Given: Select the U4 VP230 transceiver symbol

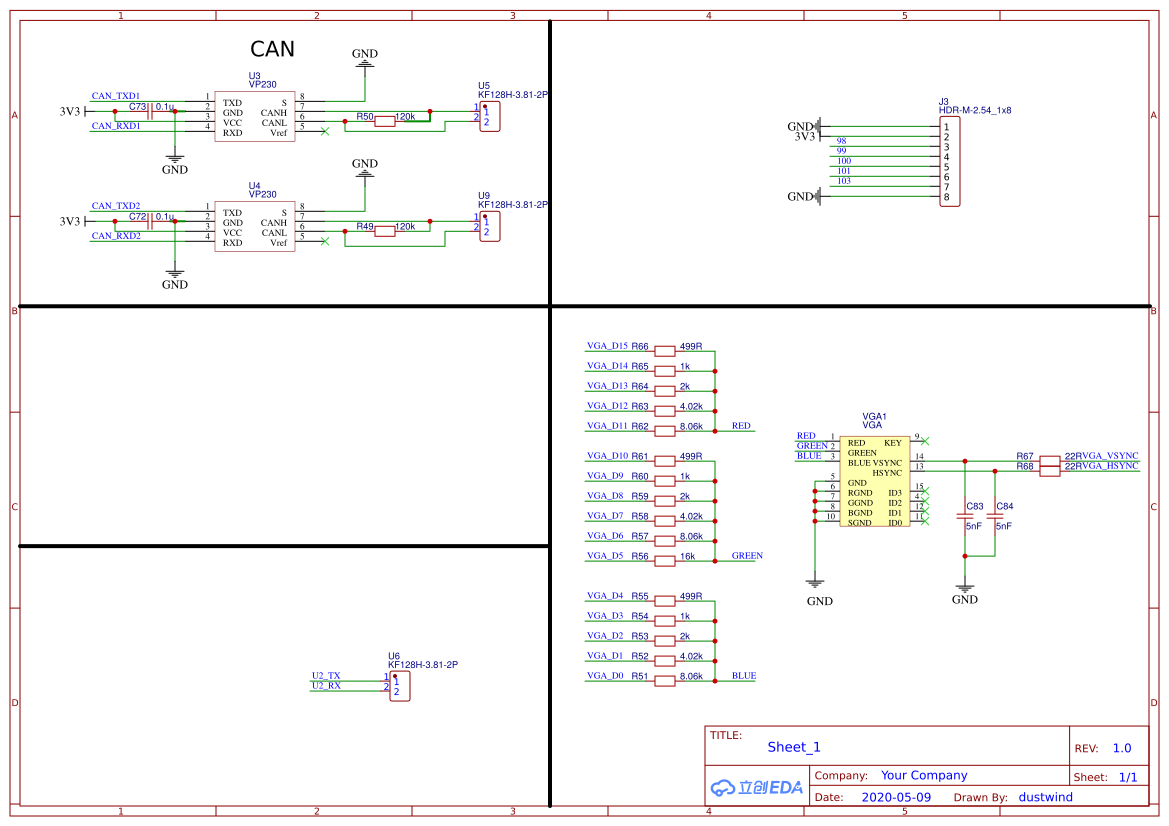Looking at the screenshot, I should point(255,228).
